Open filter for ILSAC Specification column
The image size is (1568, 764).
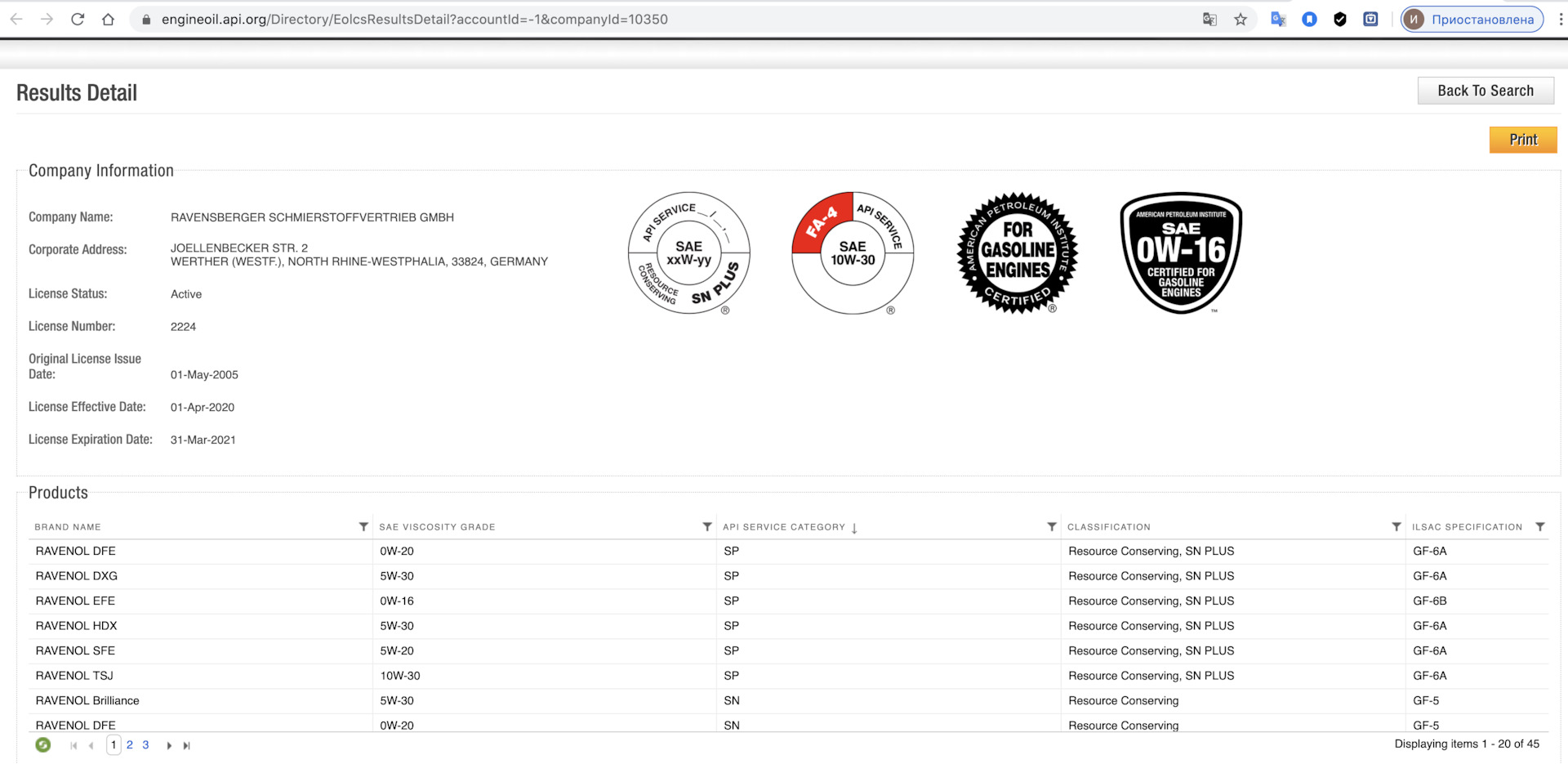[x=1540, y=527]
